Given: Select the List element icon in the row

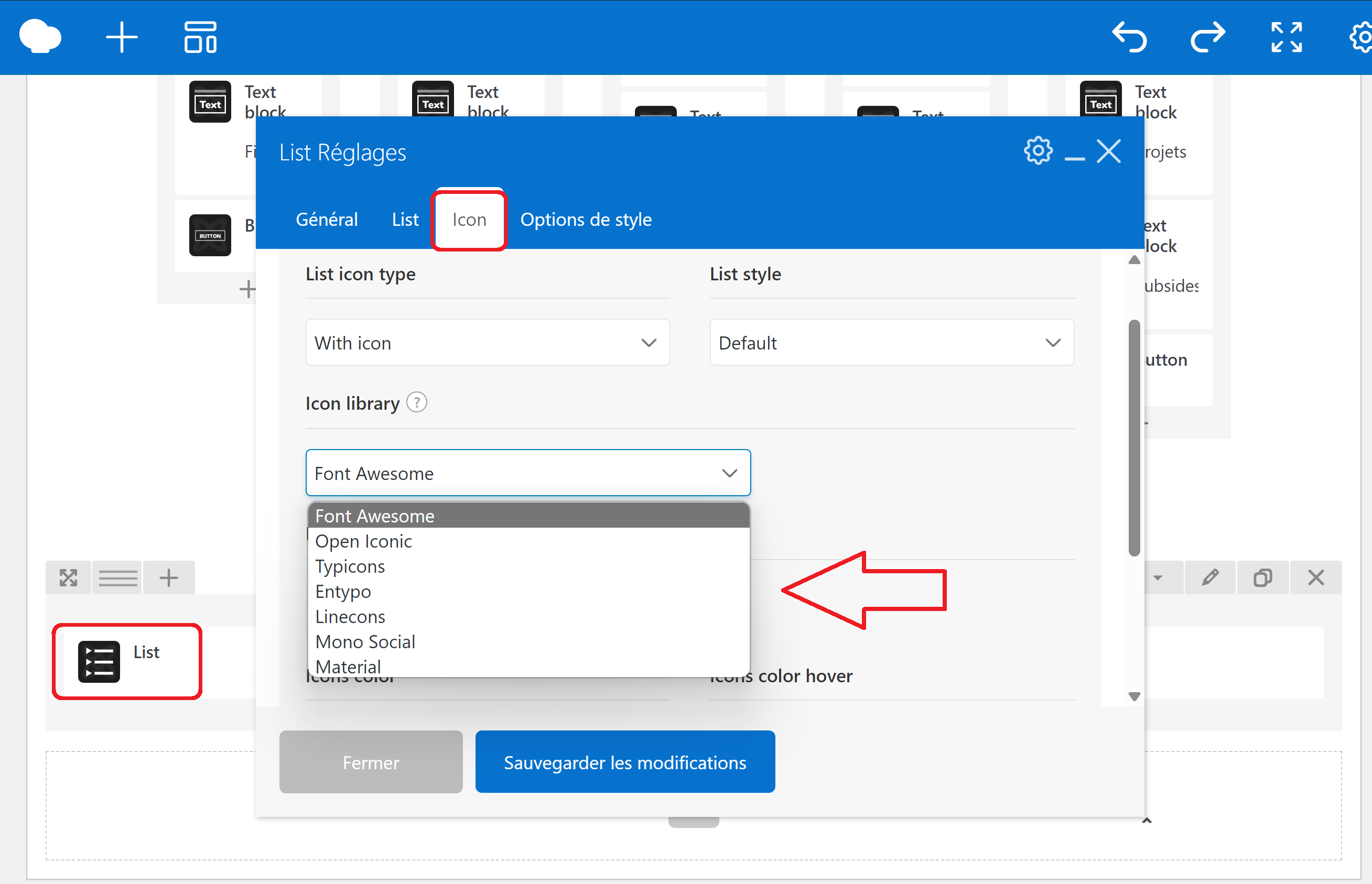Looking at the screenshot, I should (99, 661).
